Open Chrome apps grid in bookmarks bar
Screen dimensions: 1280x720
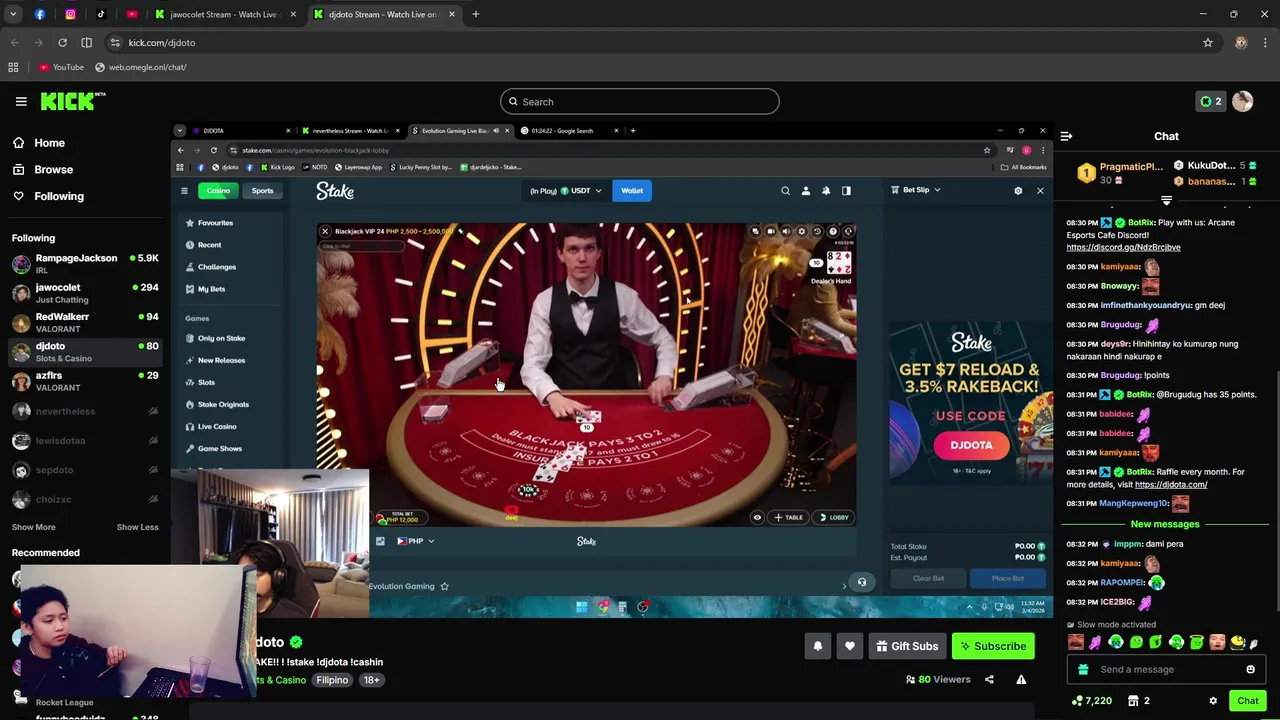click(13, 67)
